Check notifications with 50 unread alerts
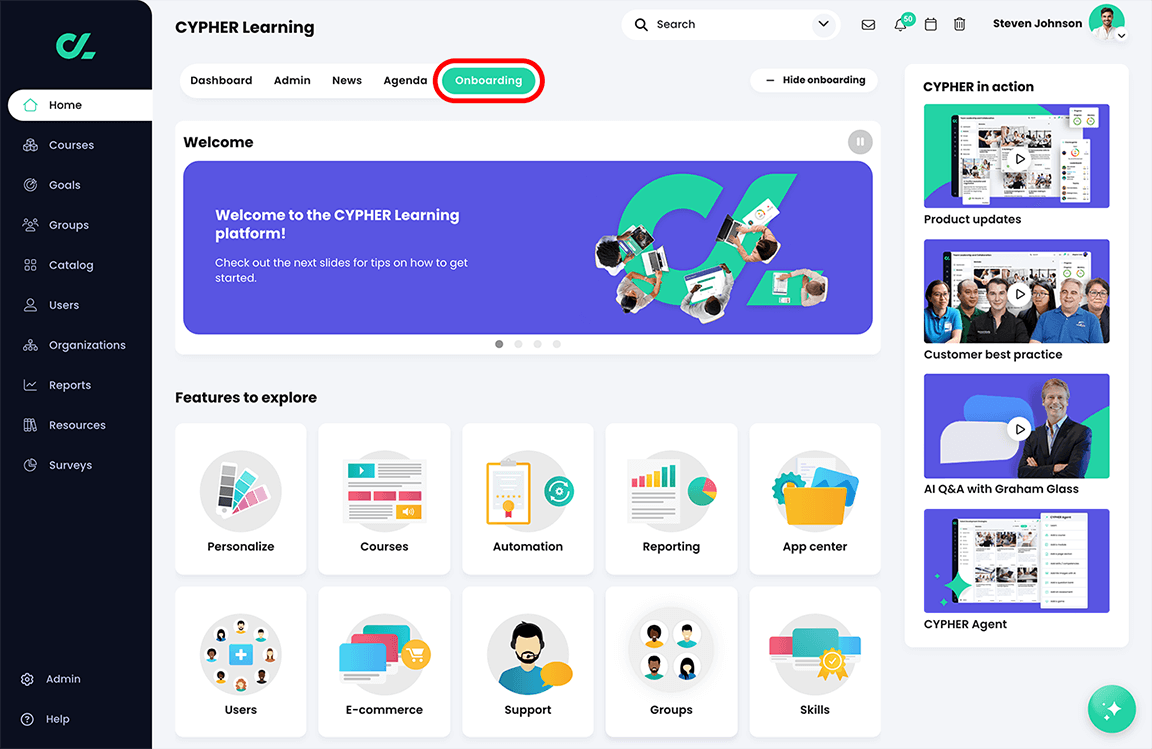Screen dimensions: 1152x749 899,24
